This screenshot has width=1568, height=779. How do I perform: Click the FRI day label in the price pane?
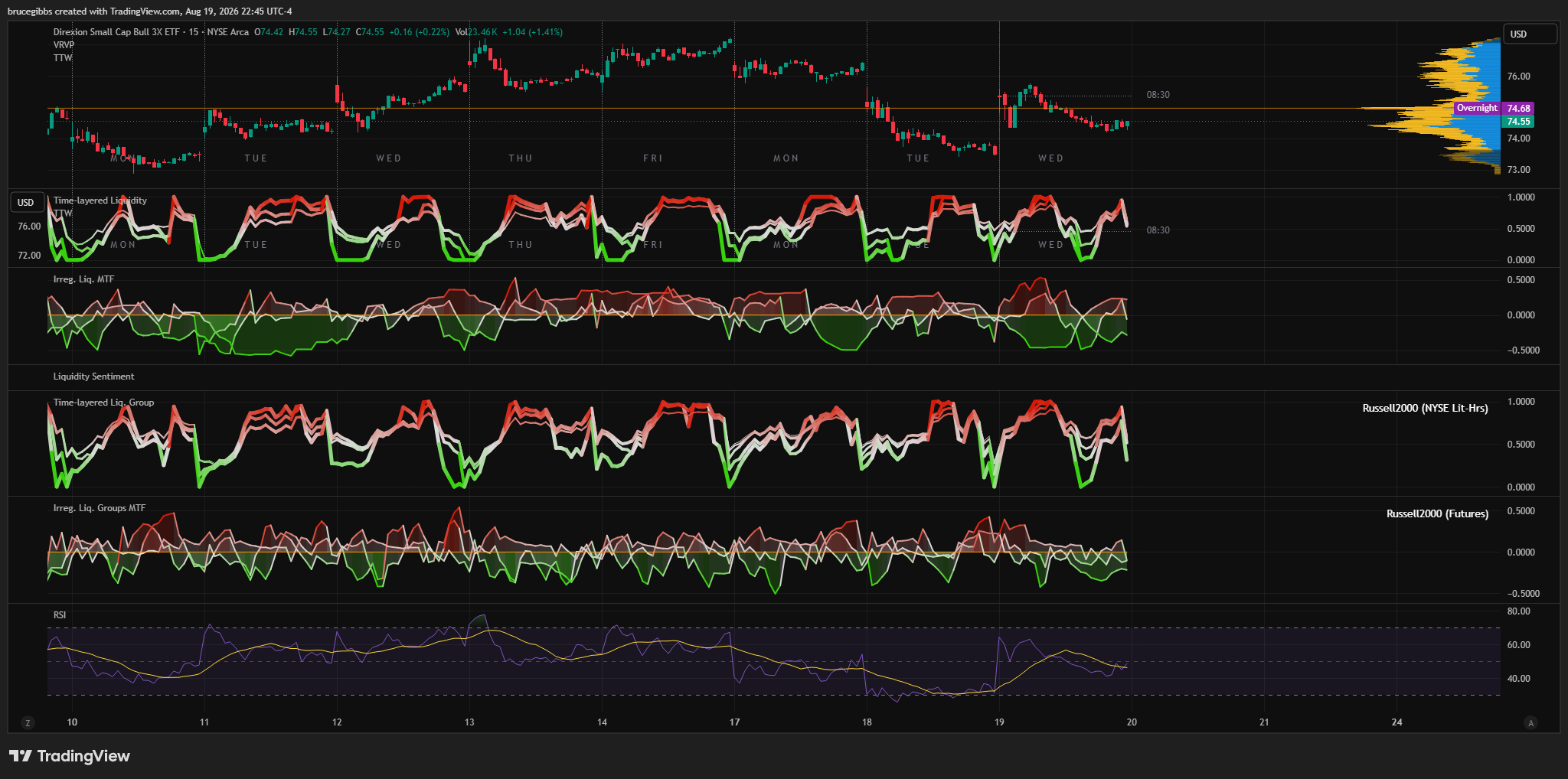click(653, 158)
